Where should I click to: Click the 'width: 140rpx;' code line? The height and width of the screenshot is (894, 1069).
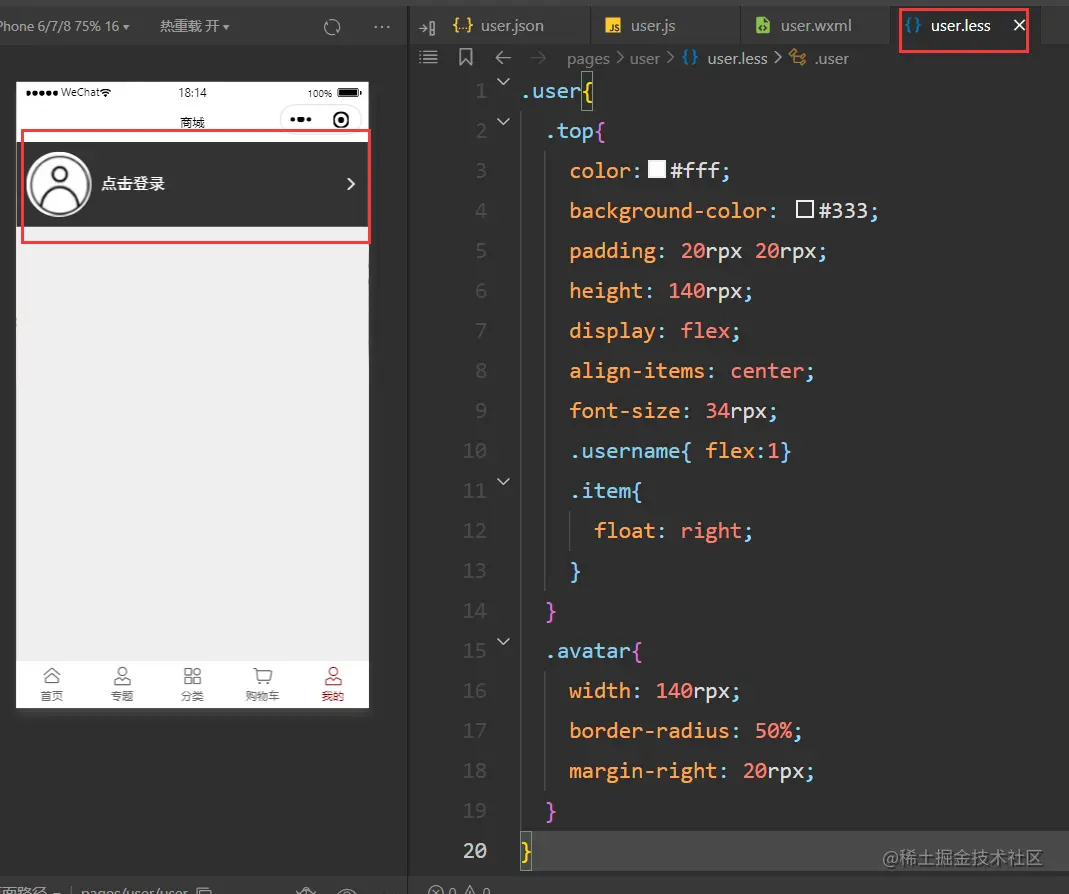click(654, 691)
